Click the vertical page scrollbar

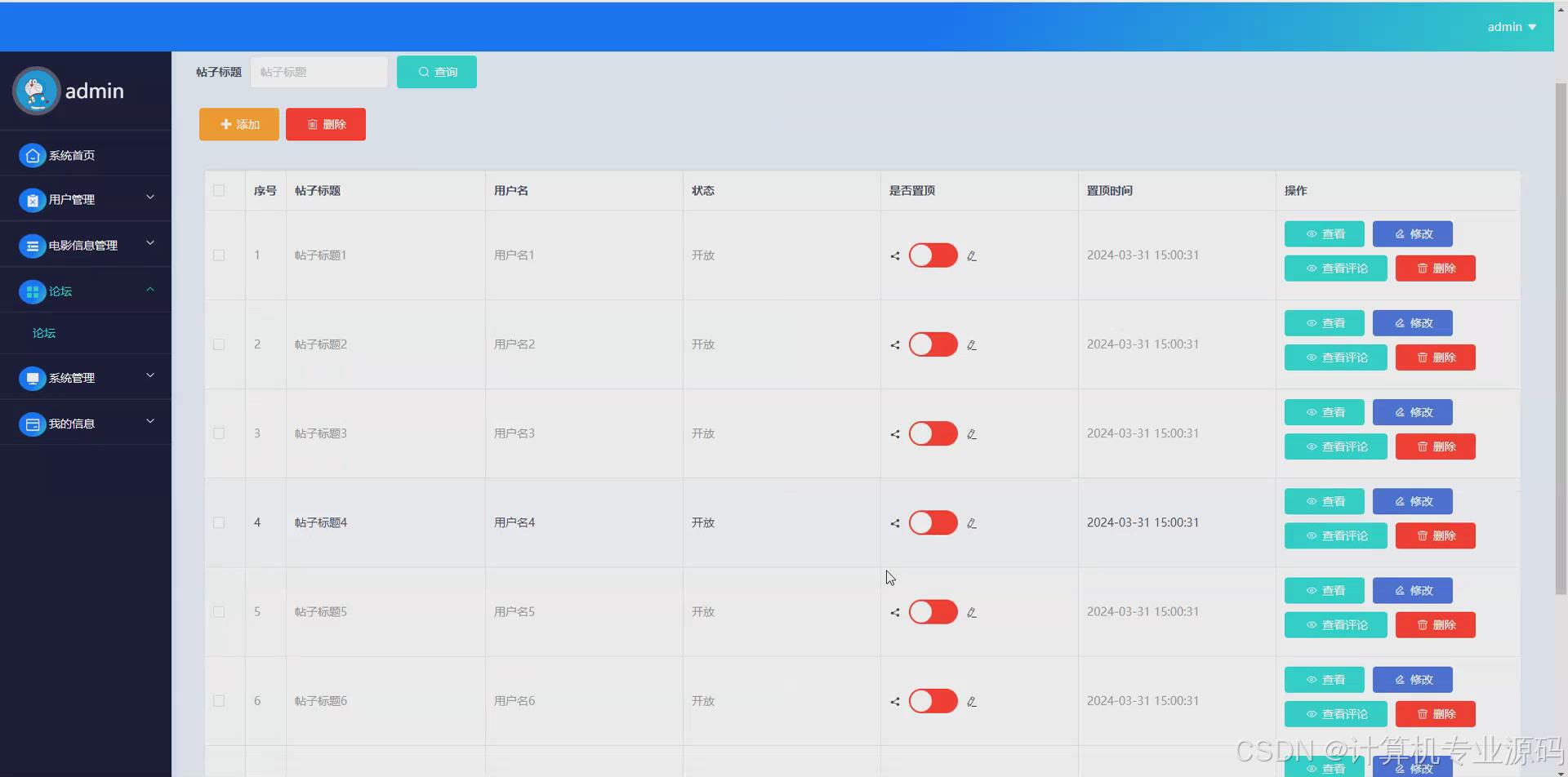1561,339
